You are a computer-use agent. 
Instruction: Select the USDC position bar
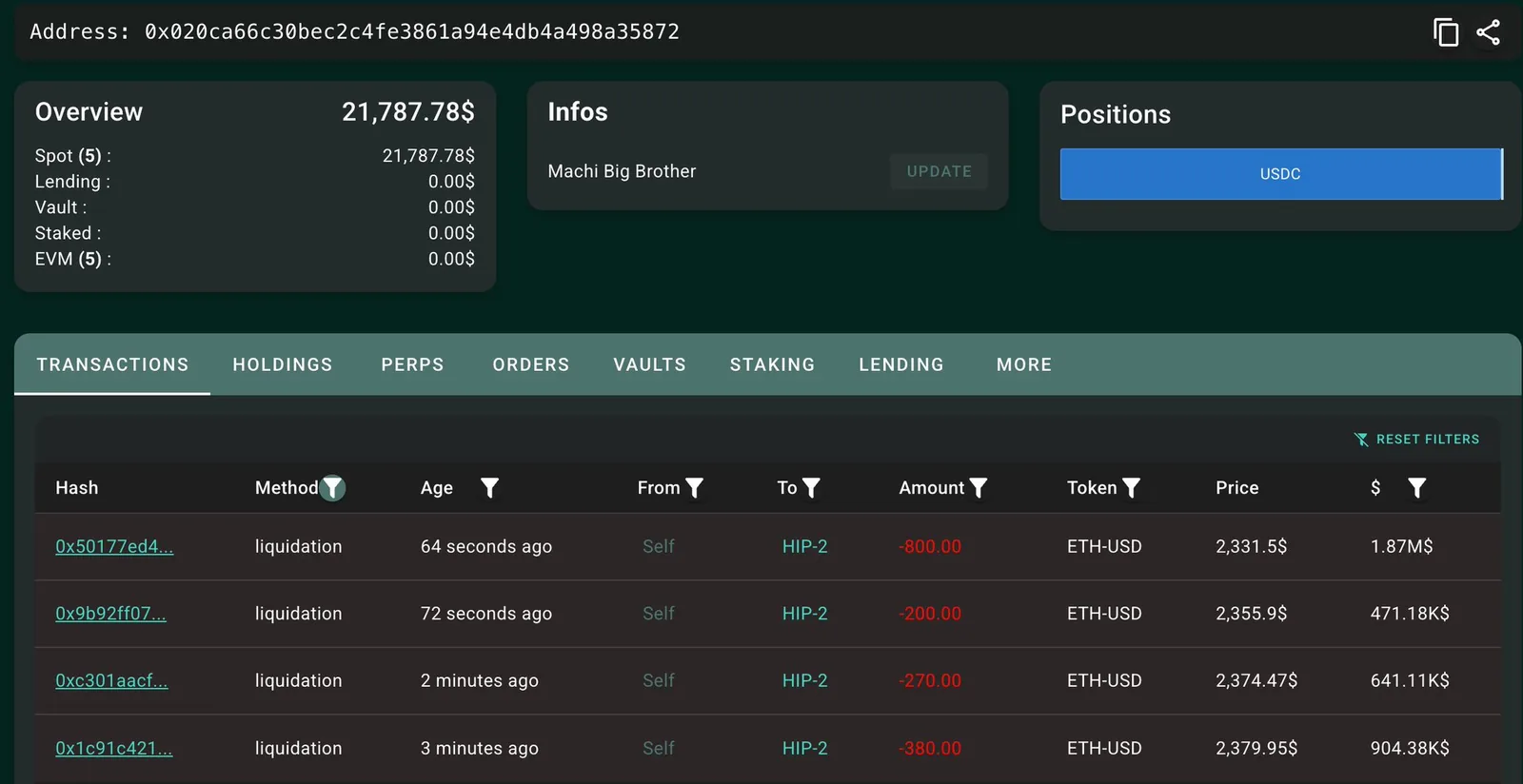click(1281, 174)
